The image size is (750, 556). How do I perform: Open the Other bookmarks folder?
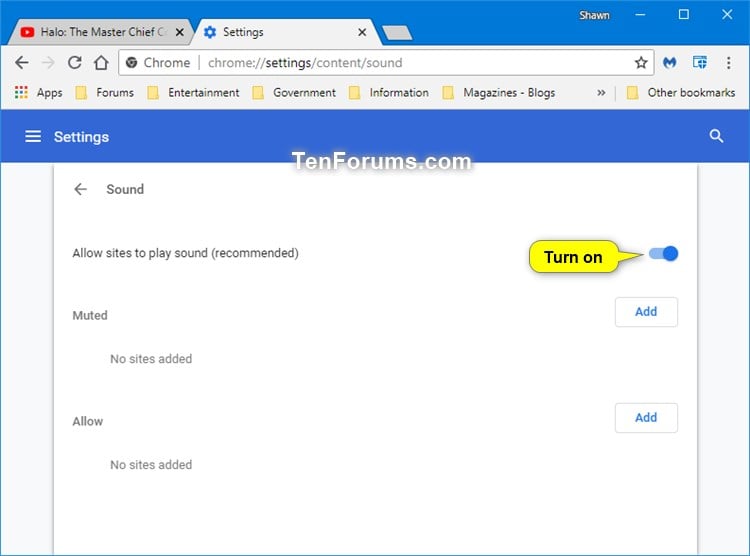coord(681,92)
